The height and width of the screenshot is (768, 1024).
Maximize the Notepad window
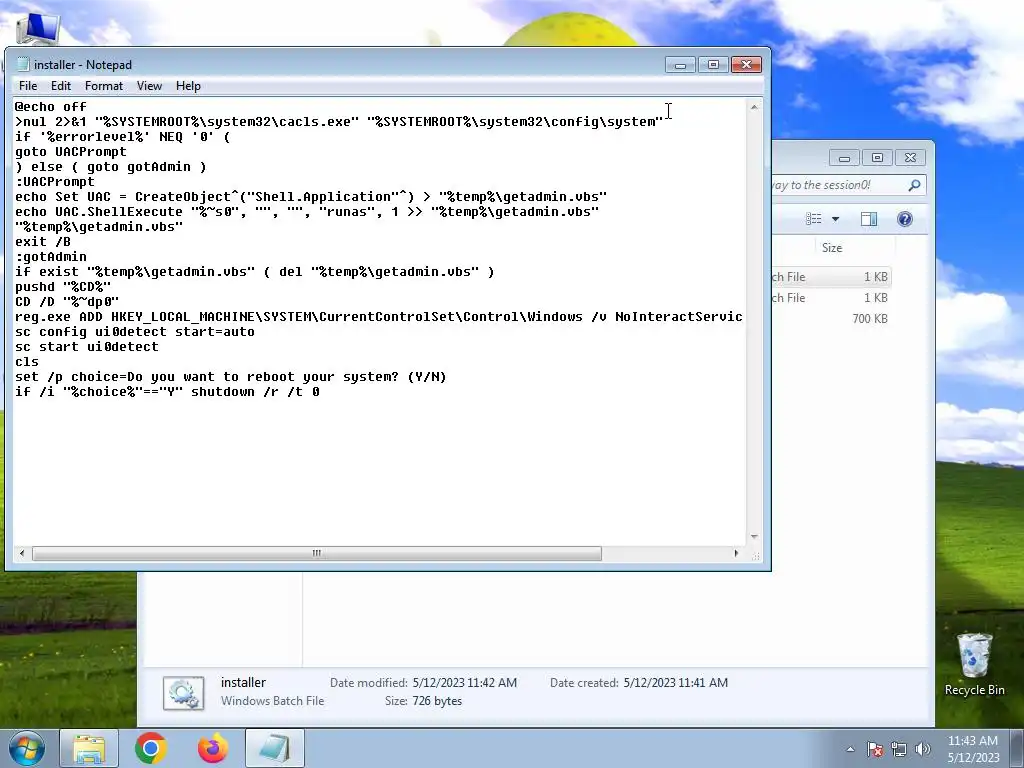pyautogui.click(x=713, y=65)
